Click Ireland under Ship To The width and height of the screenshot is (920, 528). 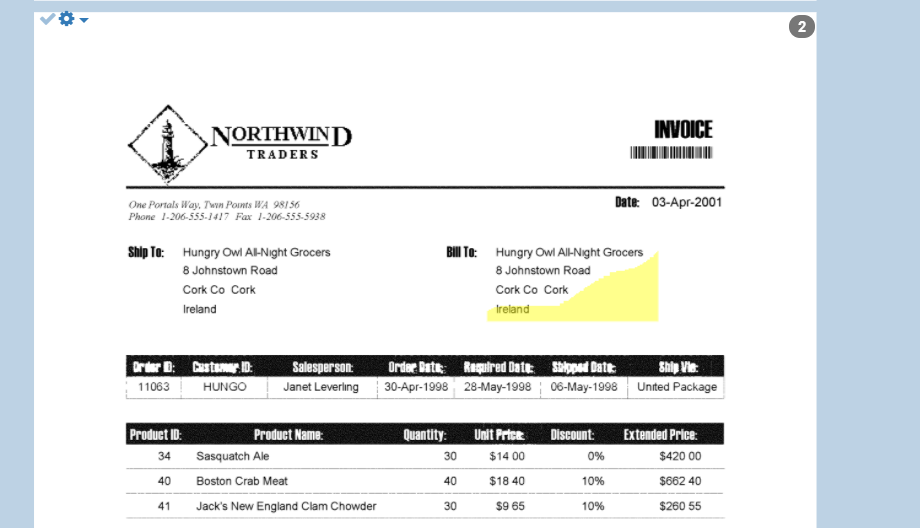point(199,309)
